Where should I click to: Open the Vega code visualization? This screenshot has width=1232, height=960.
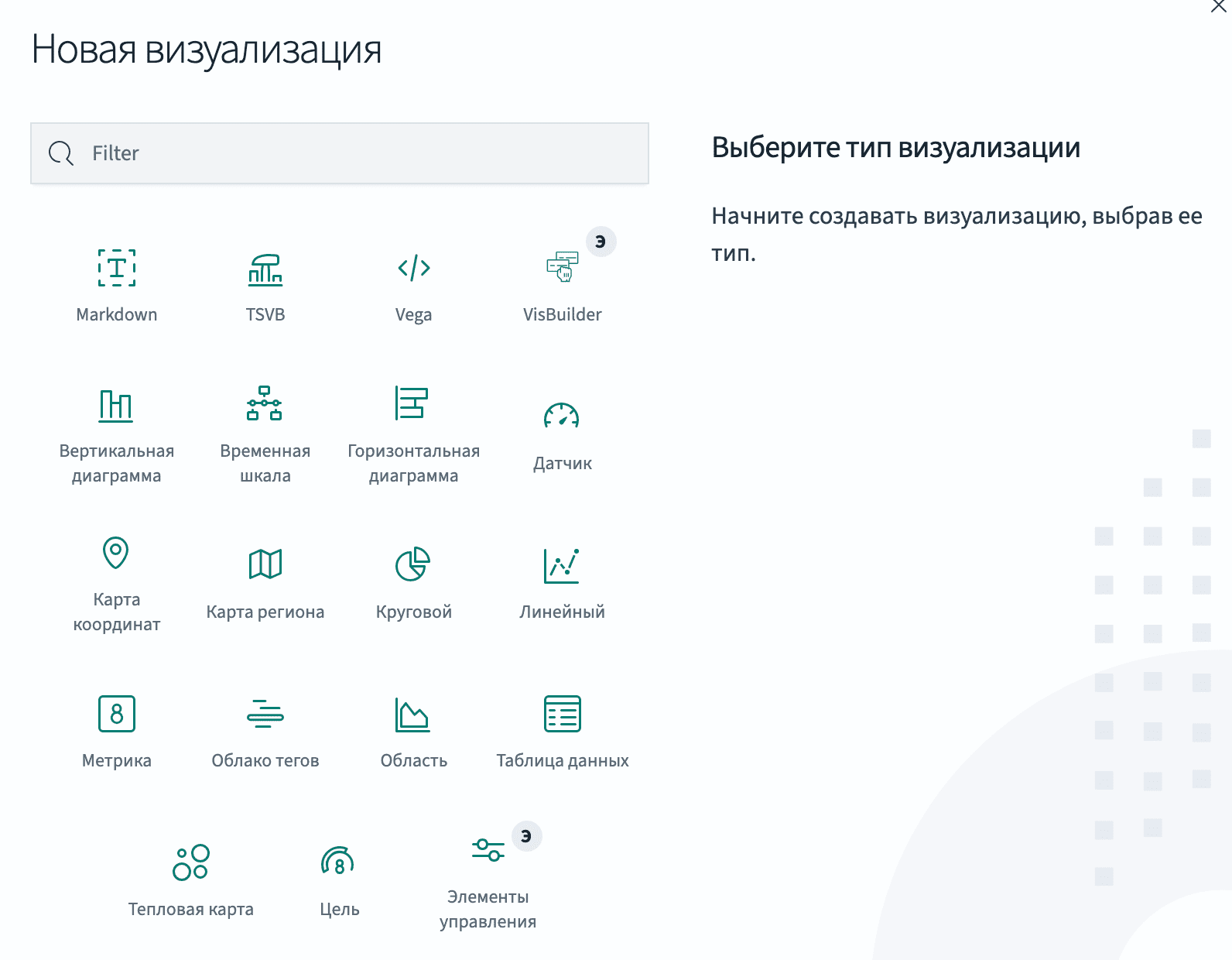(414, 269)
